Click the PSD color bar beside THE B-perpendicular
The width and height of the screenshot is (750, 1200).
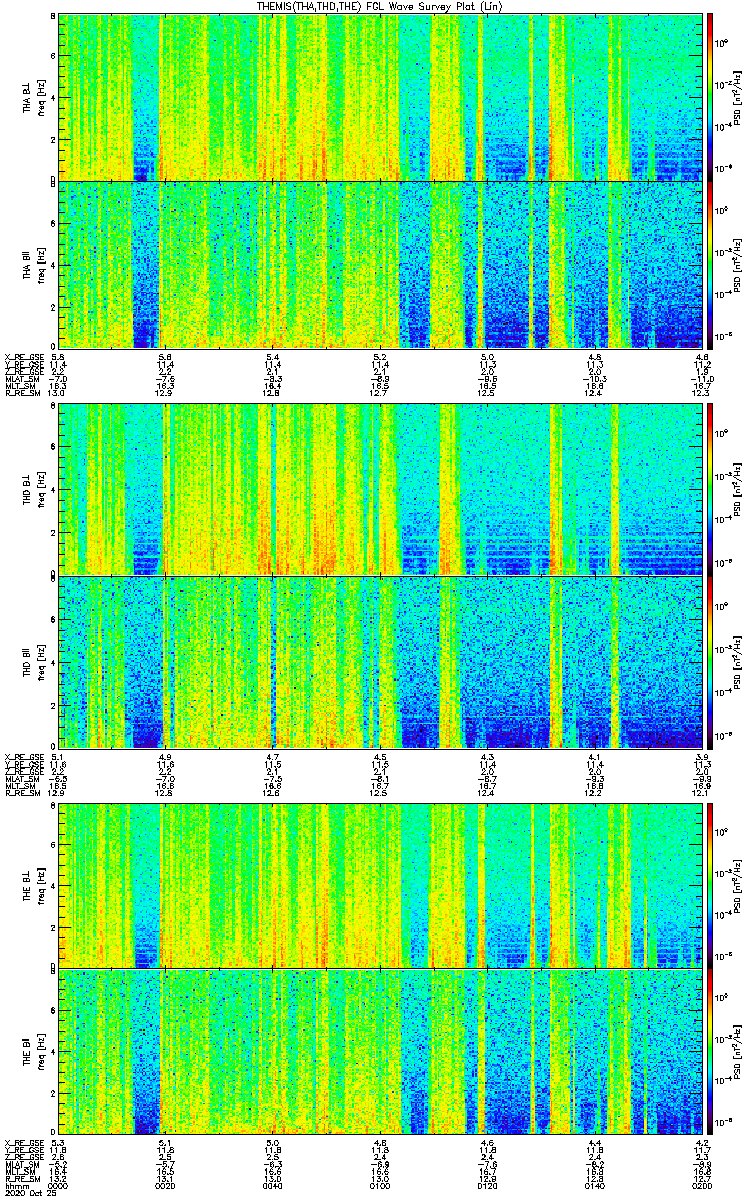710,884
